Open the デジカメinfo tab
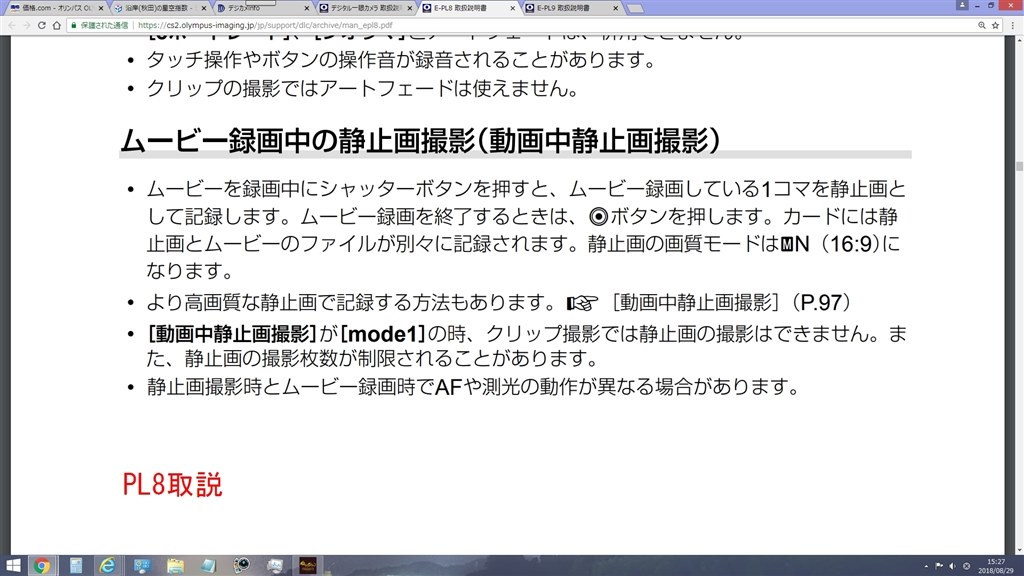The width and height of the screenshot is (1024, 576). click(259, 8)
